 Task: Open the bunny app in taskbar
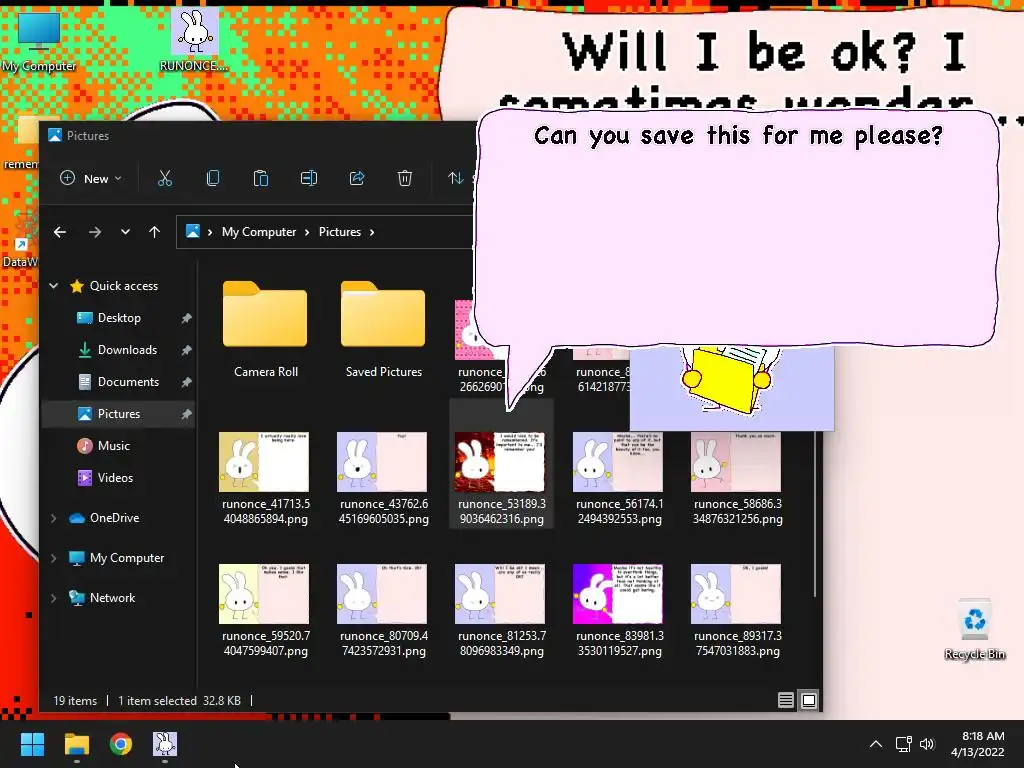click(165, 744)
